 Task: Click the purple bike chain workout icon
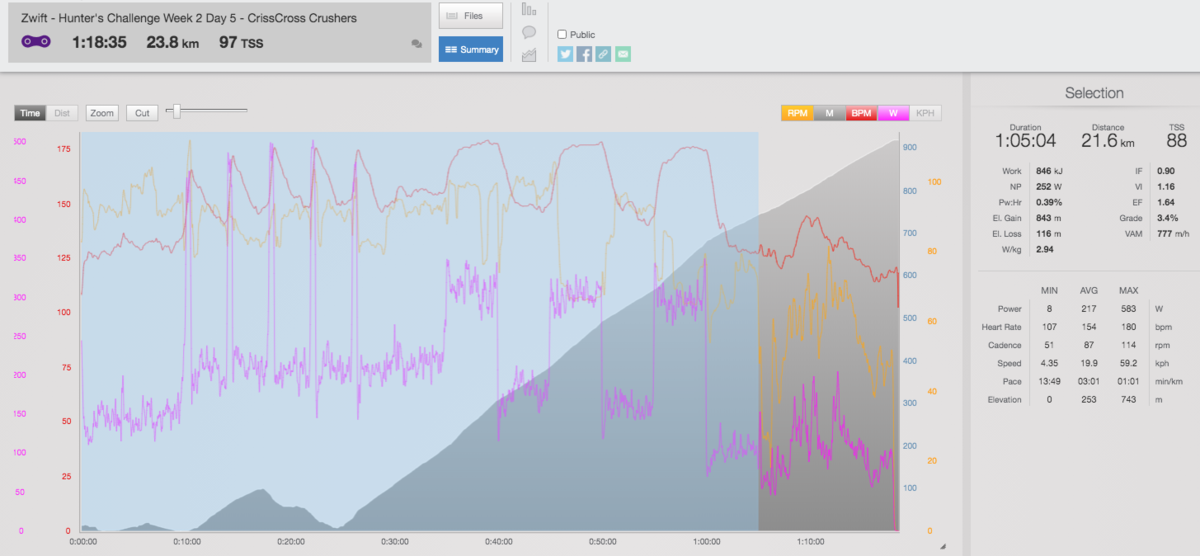coord(36,43)
